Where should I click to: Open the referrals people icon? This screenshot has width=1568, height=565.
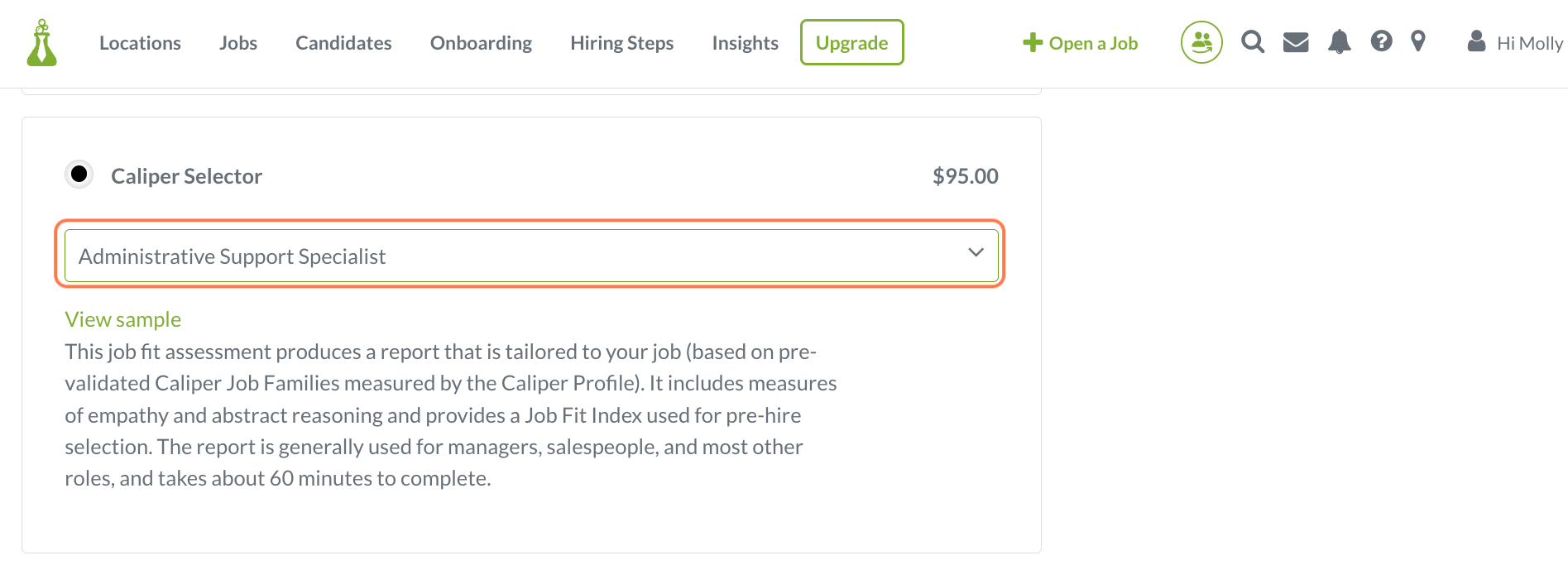coord(1201,42)
